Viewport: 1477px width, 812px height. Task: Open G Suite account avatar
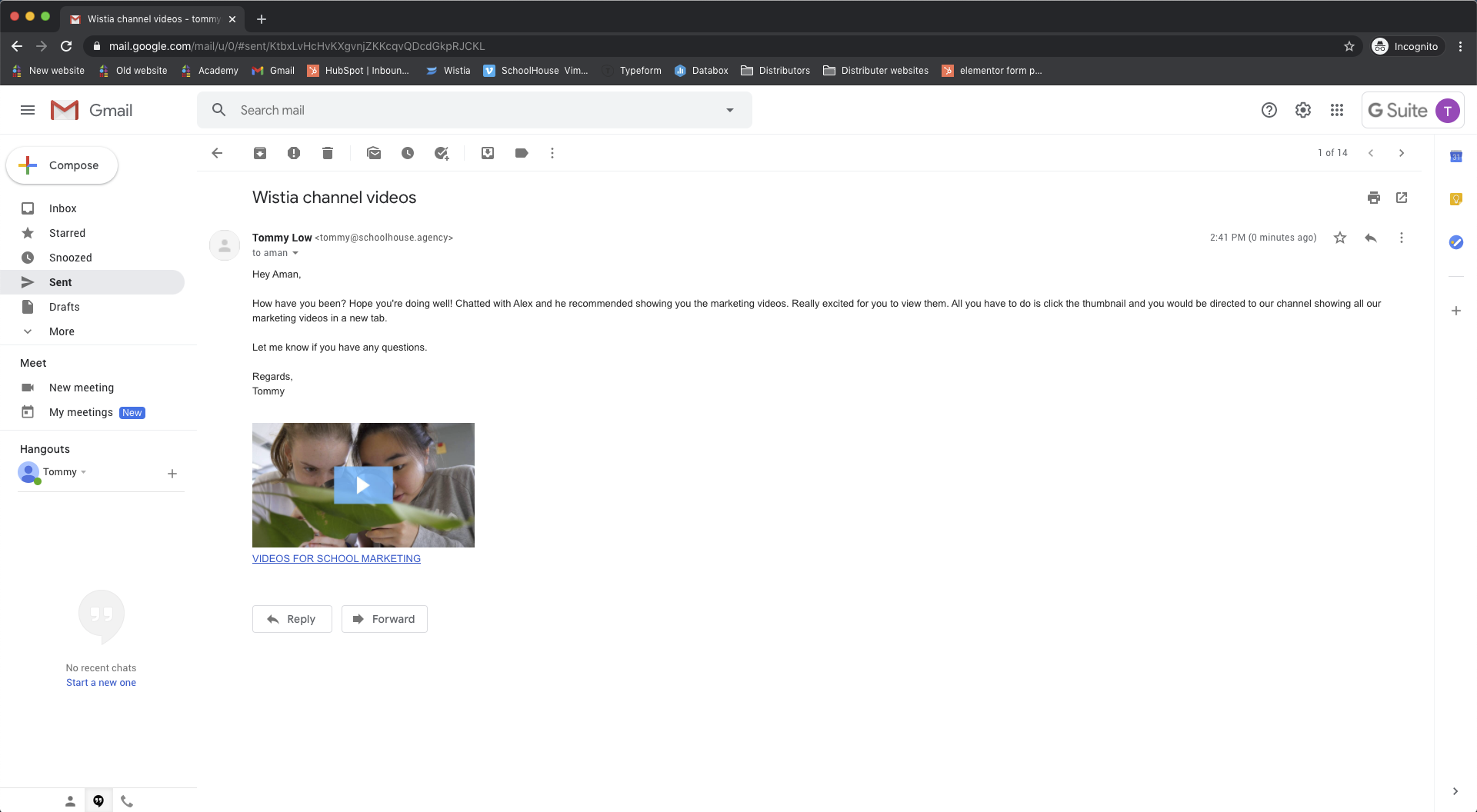click(1447, 111)
